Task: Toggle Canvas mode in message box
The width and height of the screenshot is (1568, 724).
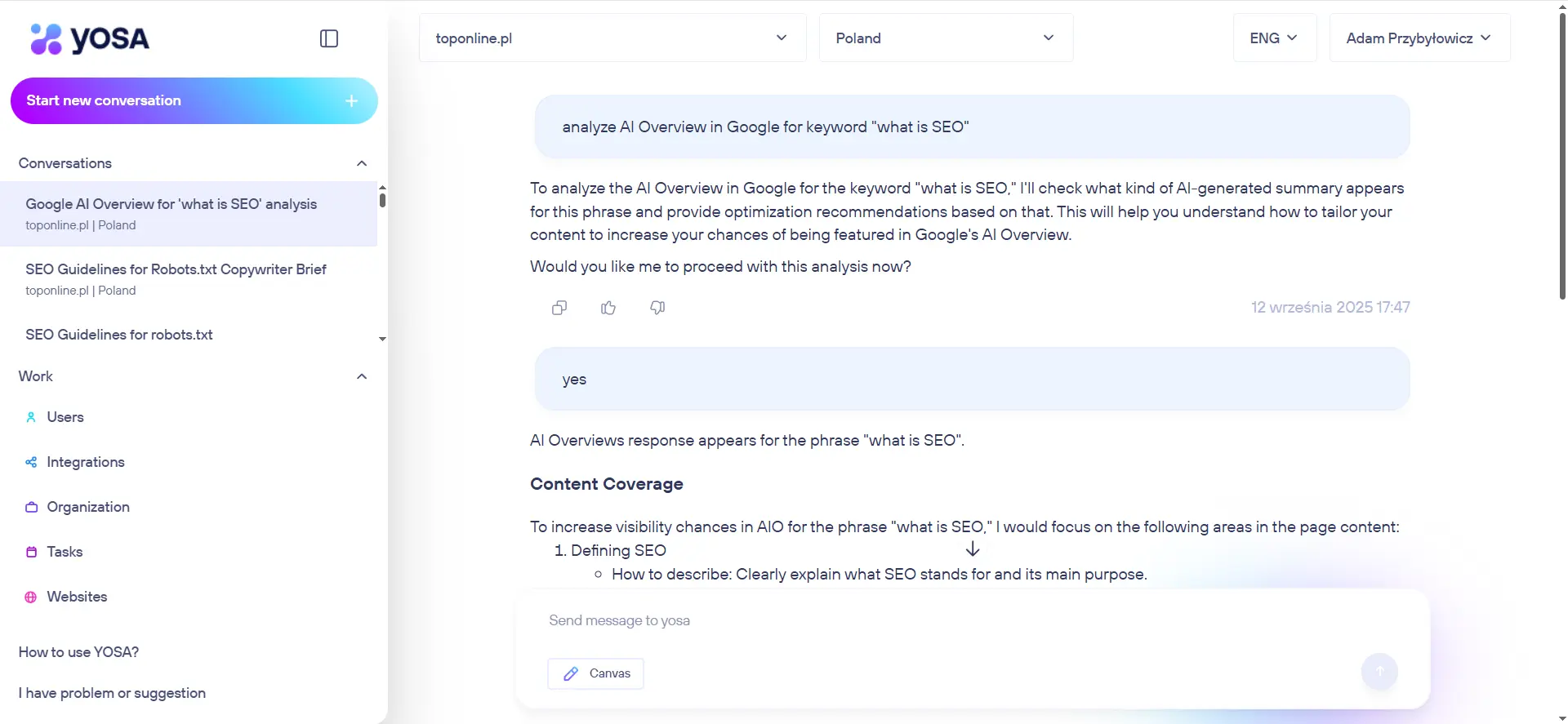Action: 596,673
